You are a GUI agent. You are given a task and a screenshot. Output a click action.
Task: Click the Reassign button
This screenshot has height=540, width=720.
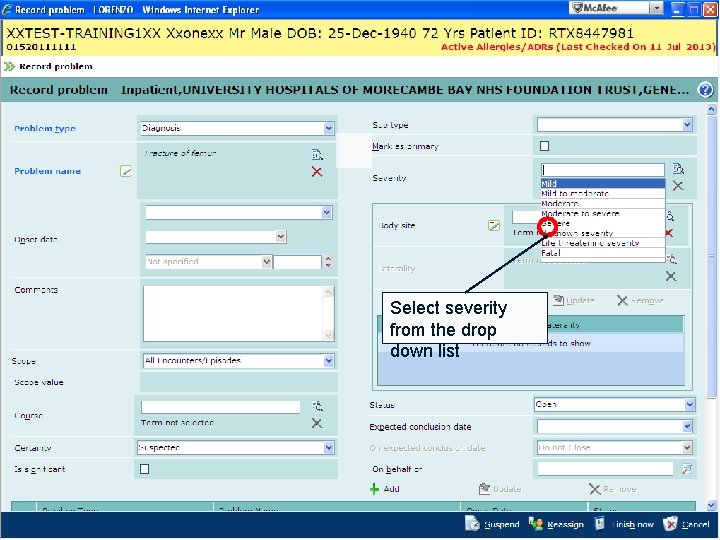[557, 524]
